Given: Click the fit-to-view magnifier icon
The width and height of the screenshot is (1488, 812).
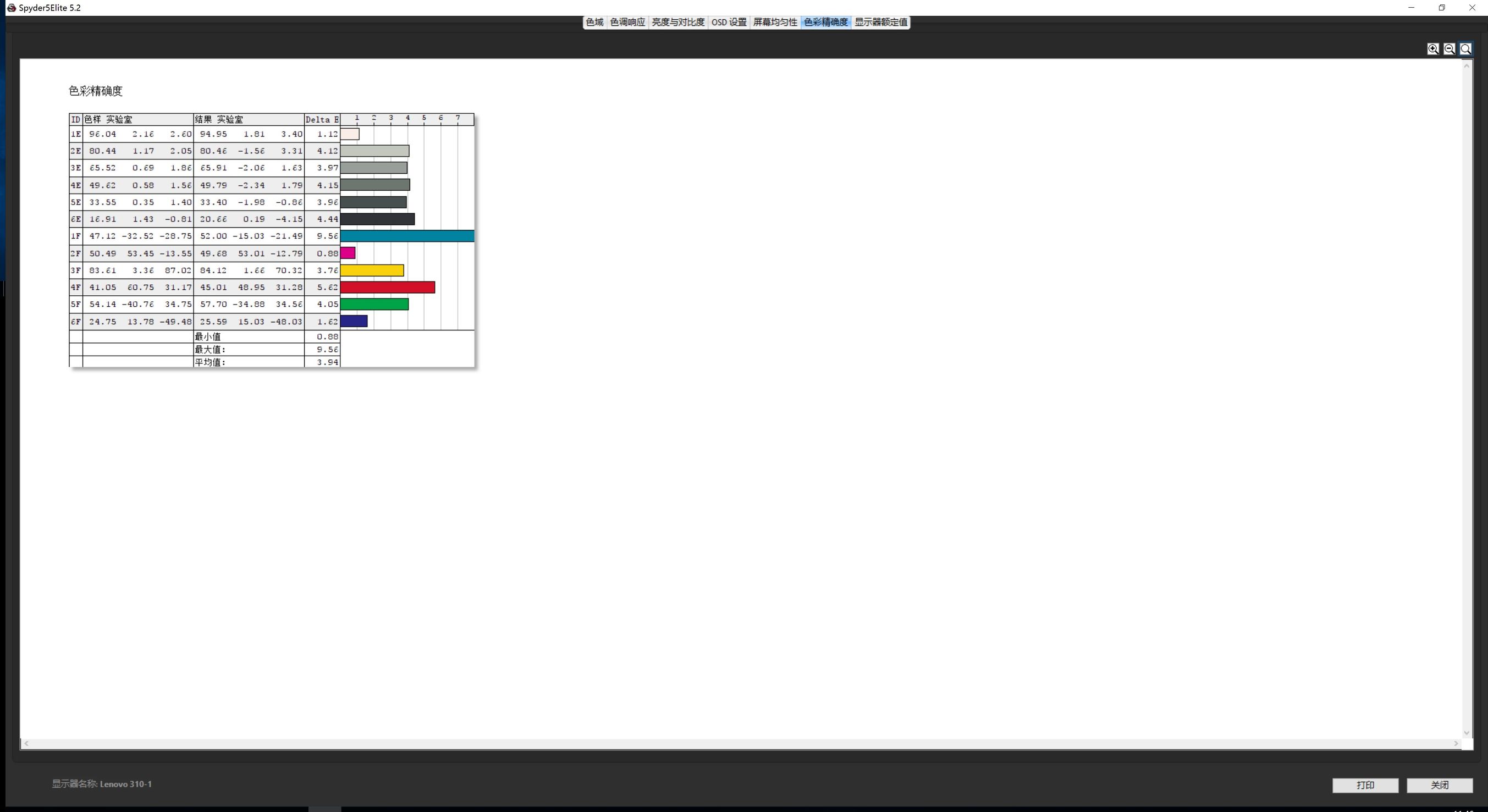Looking at the screenshot, I should pos(1465,49).
